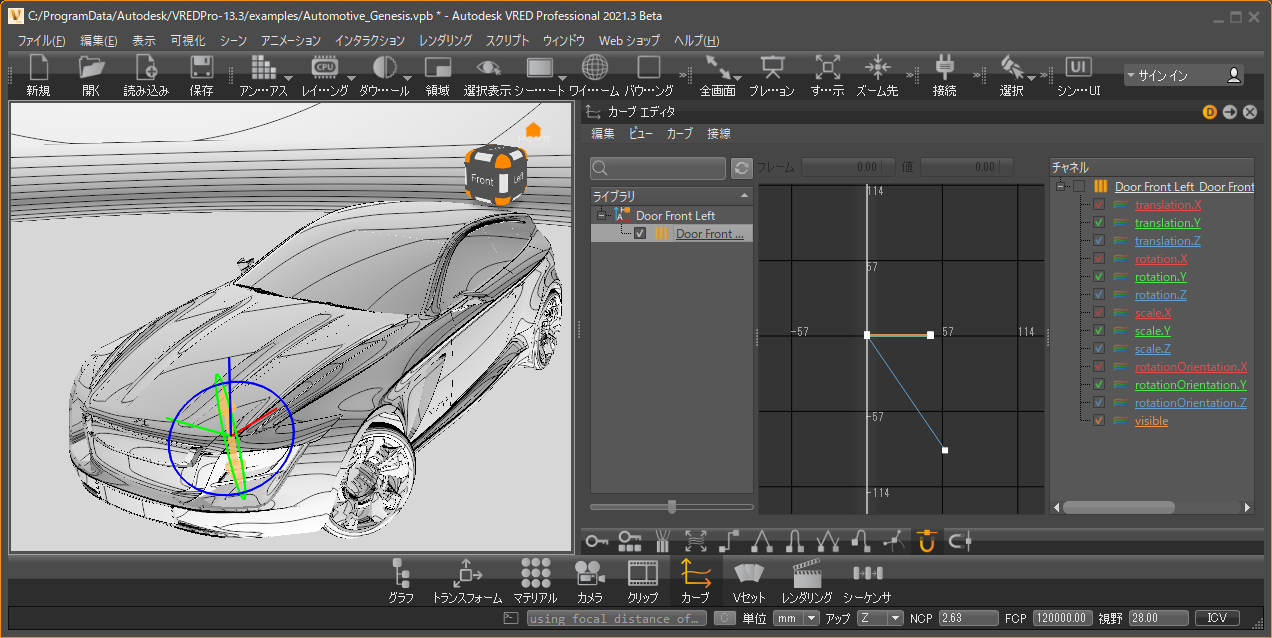
Task: Open the レンダリング menu in menu bar
Action: click(x=445, y=41)
